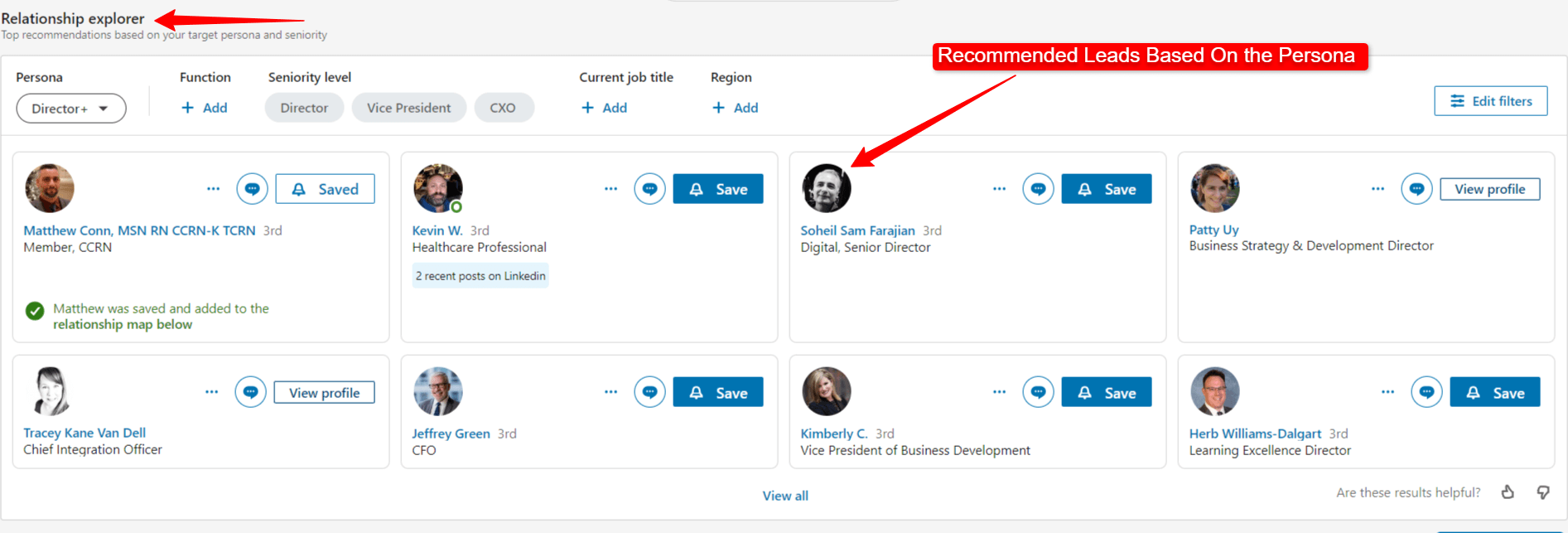The width and height of the screenshot is (1568, 533).
Task: View profile of Tracey Kane Van Dell
Action: coord(324,393)
